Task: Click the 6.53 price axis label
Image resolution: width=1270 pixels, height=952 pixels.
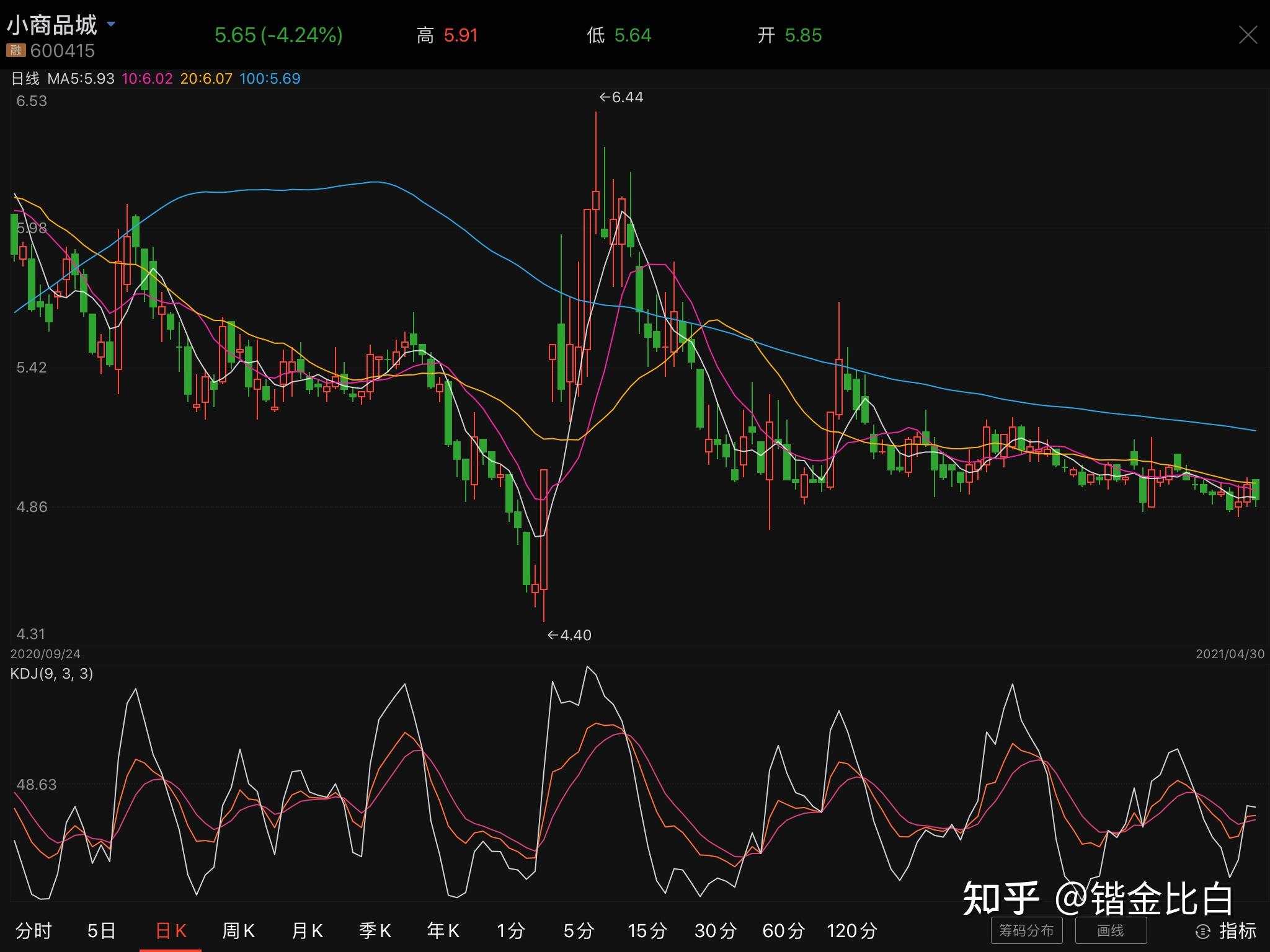Action: pyautogui.click(x=32, y=101)
